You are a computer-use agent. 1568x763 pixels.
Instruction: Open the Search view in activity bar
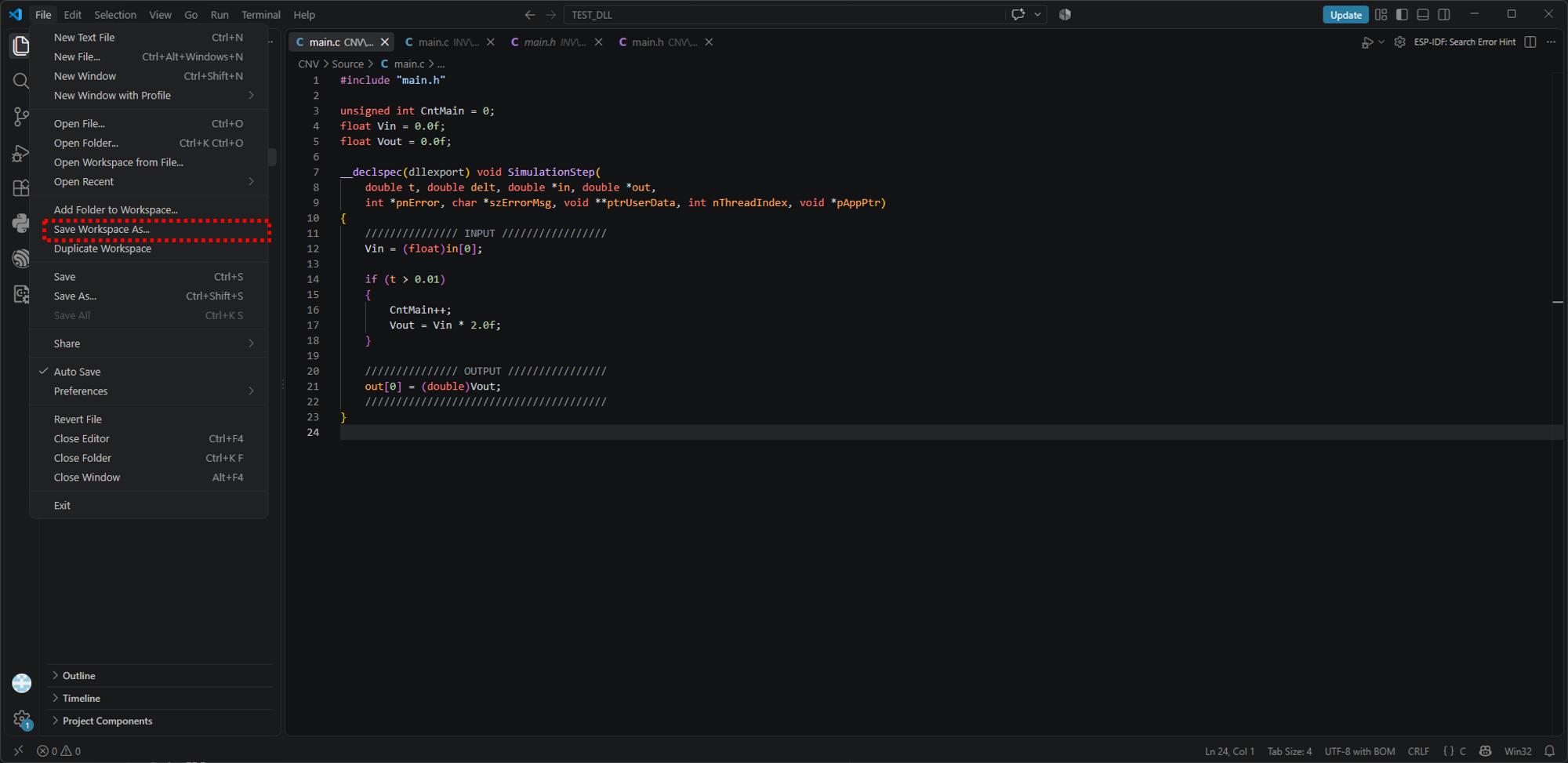(21, 81)
